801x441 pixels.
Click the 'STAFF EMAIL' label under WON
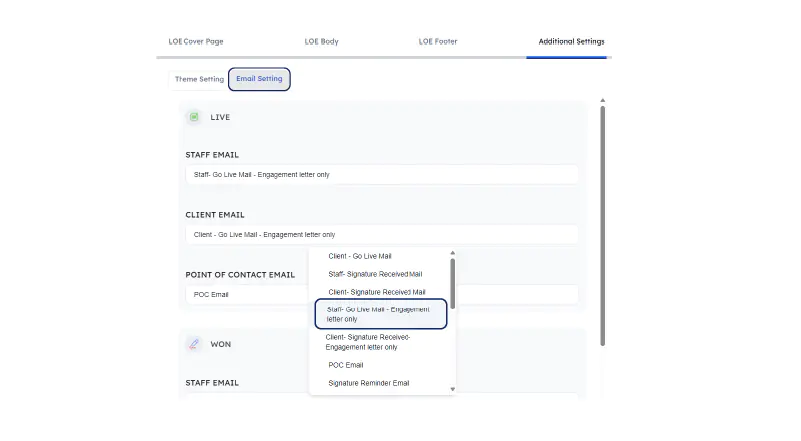212,382
